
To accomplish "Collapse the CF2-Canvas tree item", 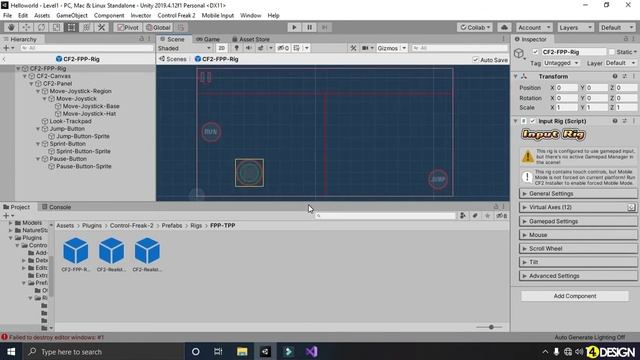I will (25, 76).
